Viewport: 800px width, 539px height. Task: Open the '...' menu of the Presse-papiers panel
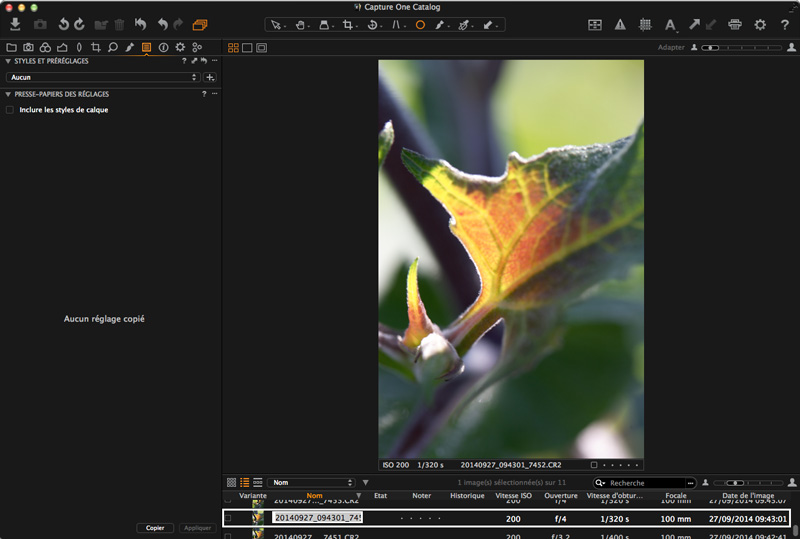click(215, 94)
